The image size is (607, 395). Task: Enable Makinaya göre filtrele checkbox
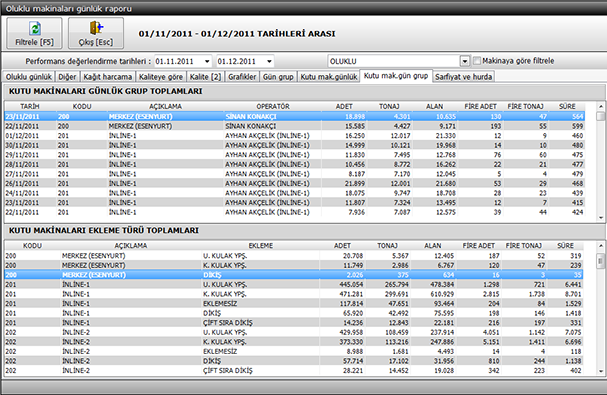pyautogui.click(x=477, y=61)
